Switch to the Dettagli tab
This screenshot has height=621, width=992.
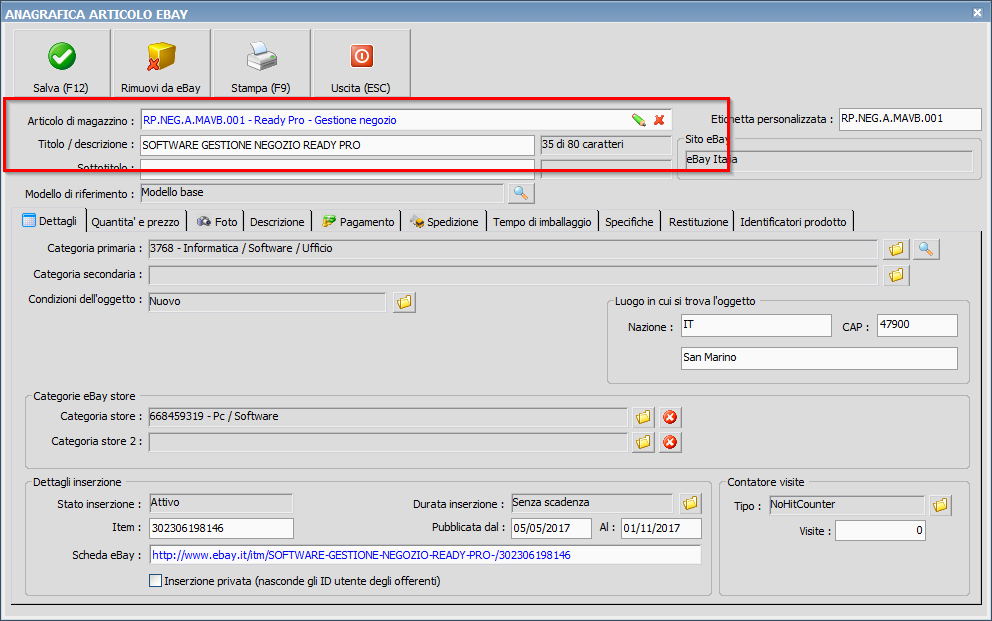(x=50, y=221)
